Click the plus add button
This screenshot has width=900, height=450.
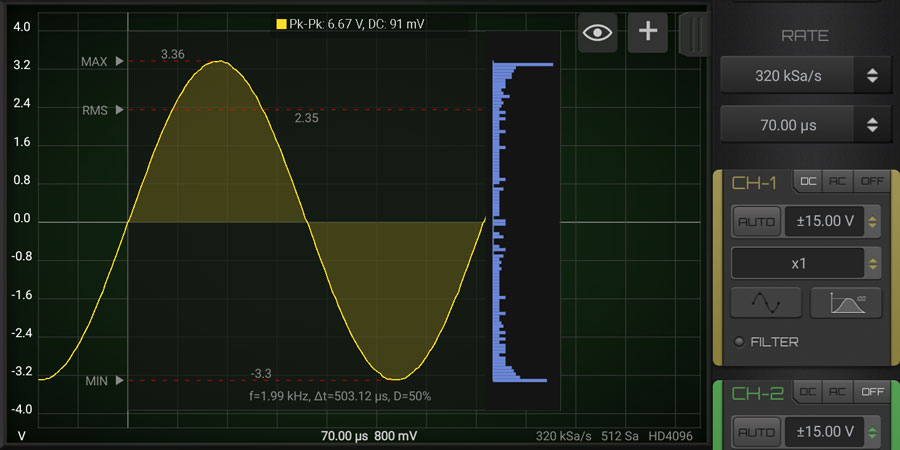(x=647, y=32)
